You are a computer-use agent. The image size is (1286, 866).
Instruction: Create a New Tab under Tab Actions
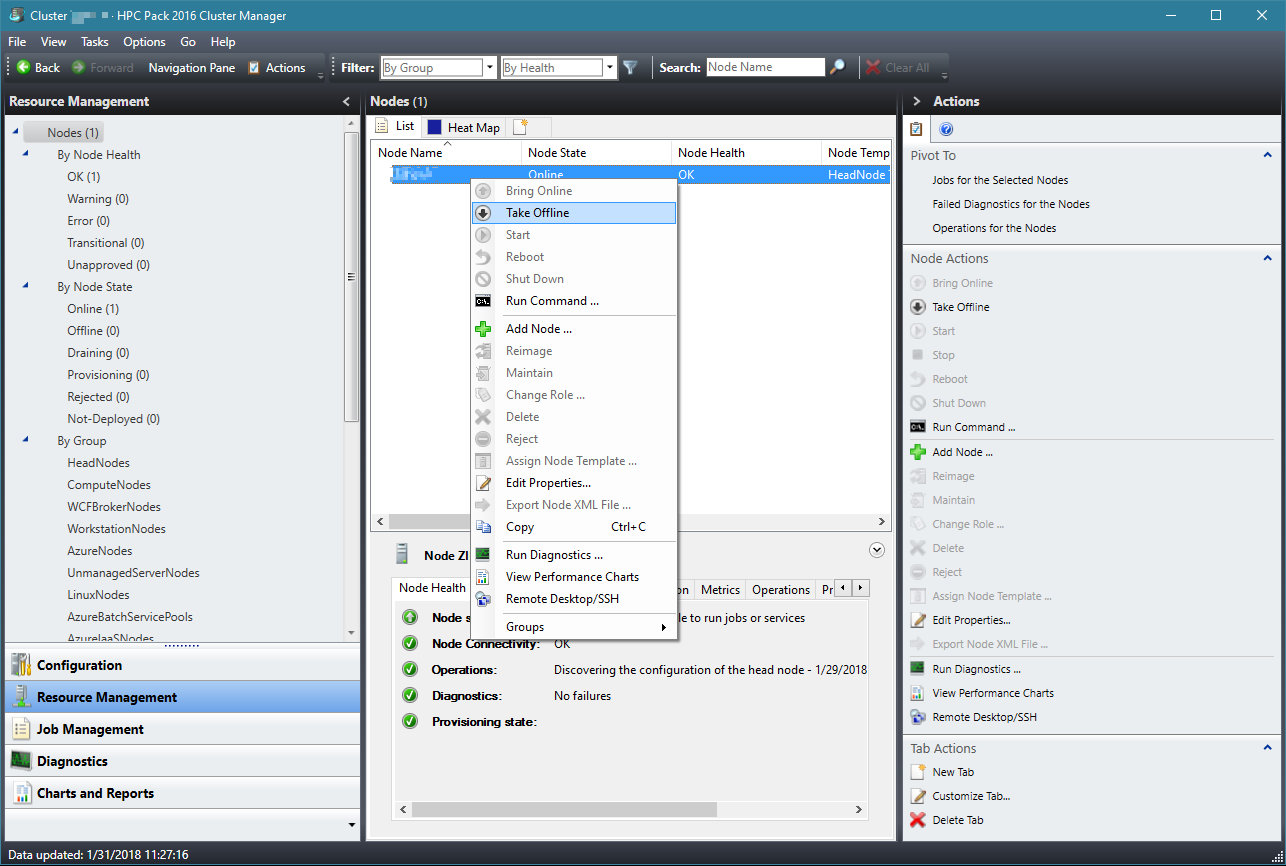(x=952, y=771)
